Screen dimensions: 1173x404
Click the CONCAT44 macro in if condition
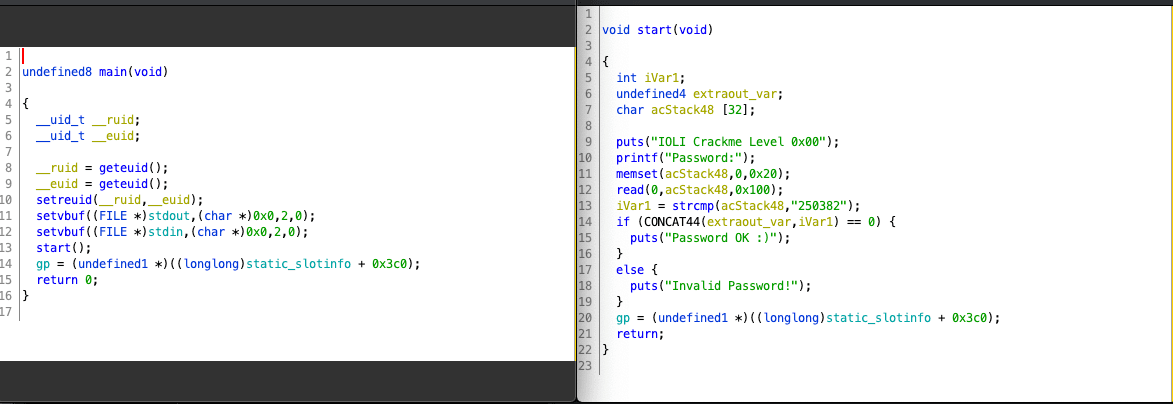[x=667, y=222]
